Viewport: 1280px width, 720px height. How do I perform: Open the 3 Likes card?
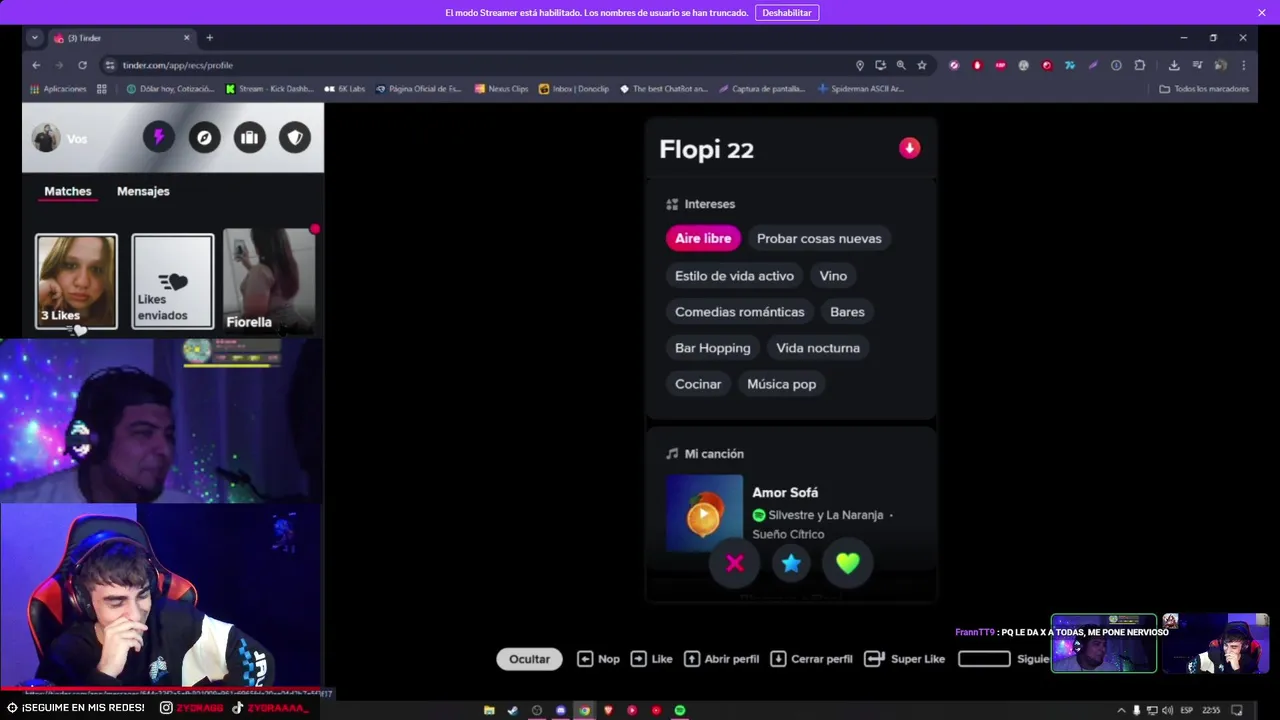(76, 281)
